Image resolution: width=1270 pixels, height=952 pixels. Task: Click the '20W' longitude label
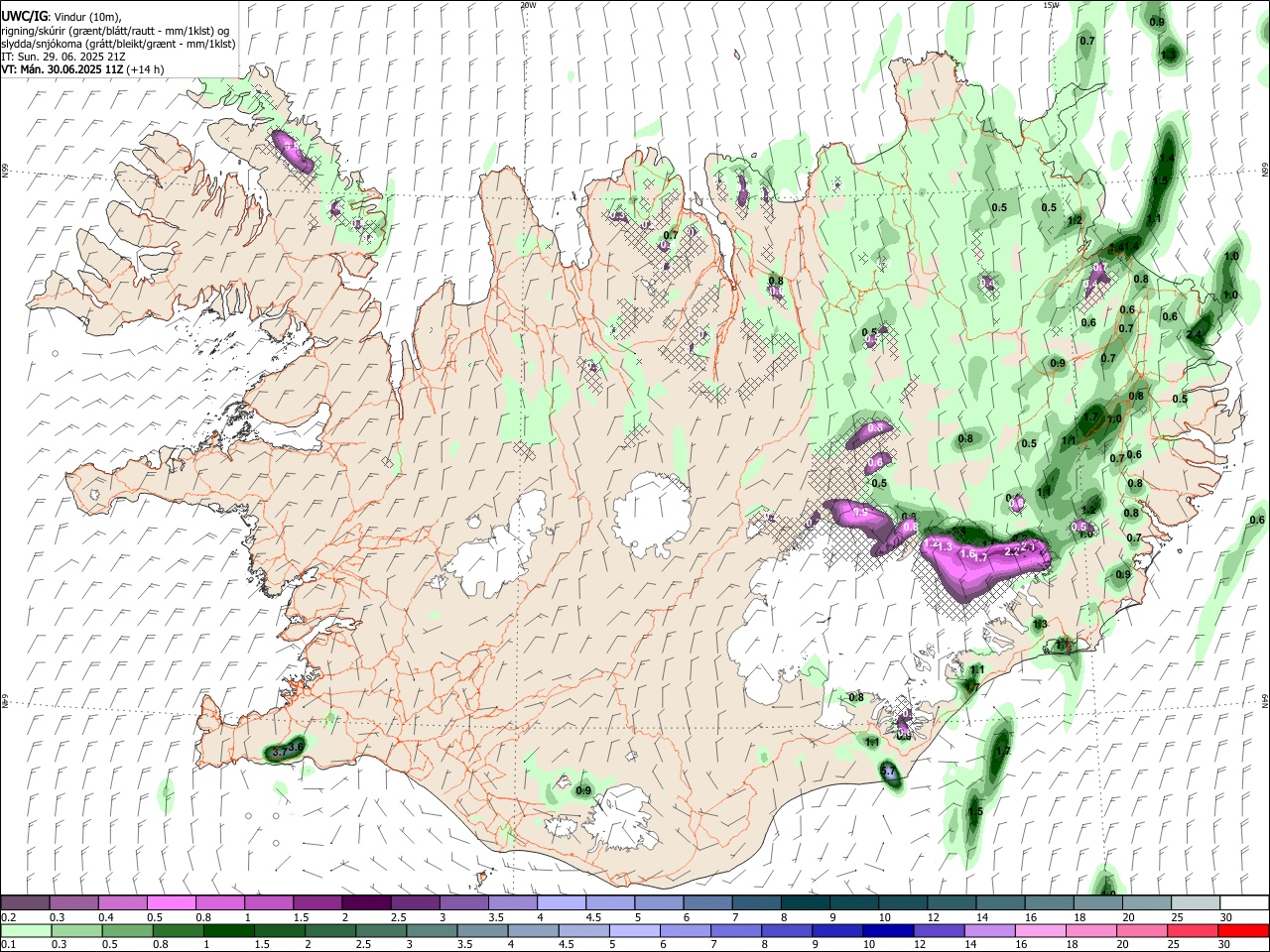coord(528,5)
